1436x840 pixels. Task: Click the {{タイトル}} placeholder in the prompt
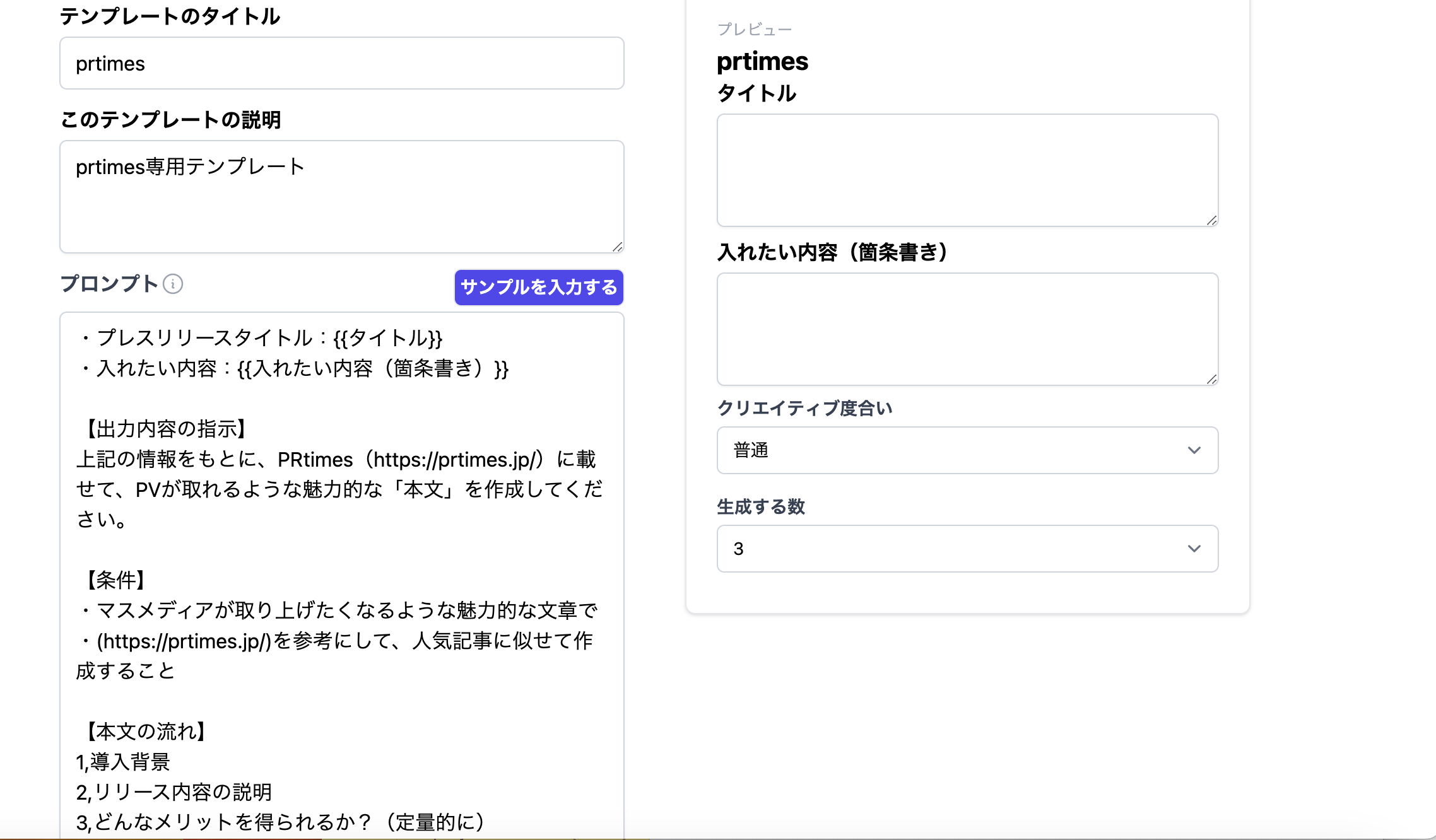pos(387,339)
